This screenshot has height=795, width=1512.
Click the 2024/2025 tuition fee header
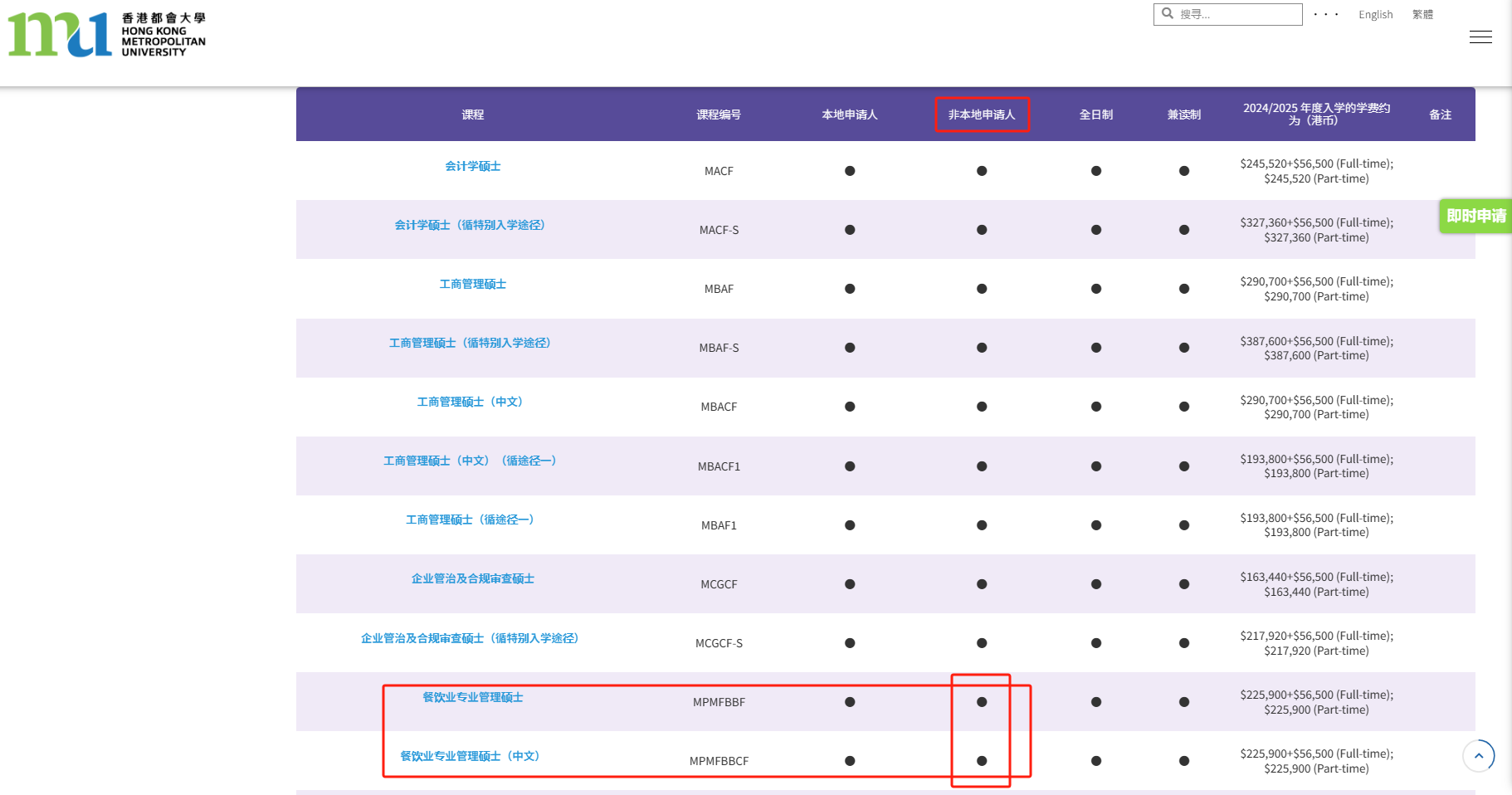tap(1316, 115)
